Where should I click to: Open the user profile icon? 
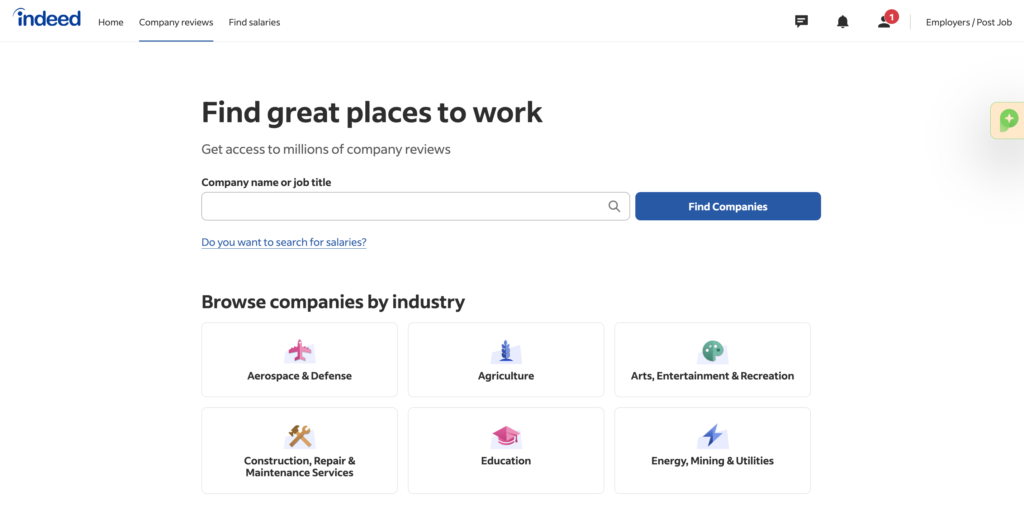[884, 22]
